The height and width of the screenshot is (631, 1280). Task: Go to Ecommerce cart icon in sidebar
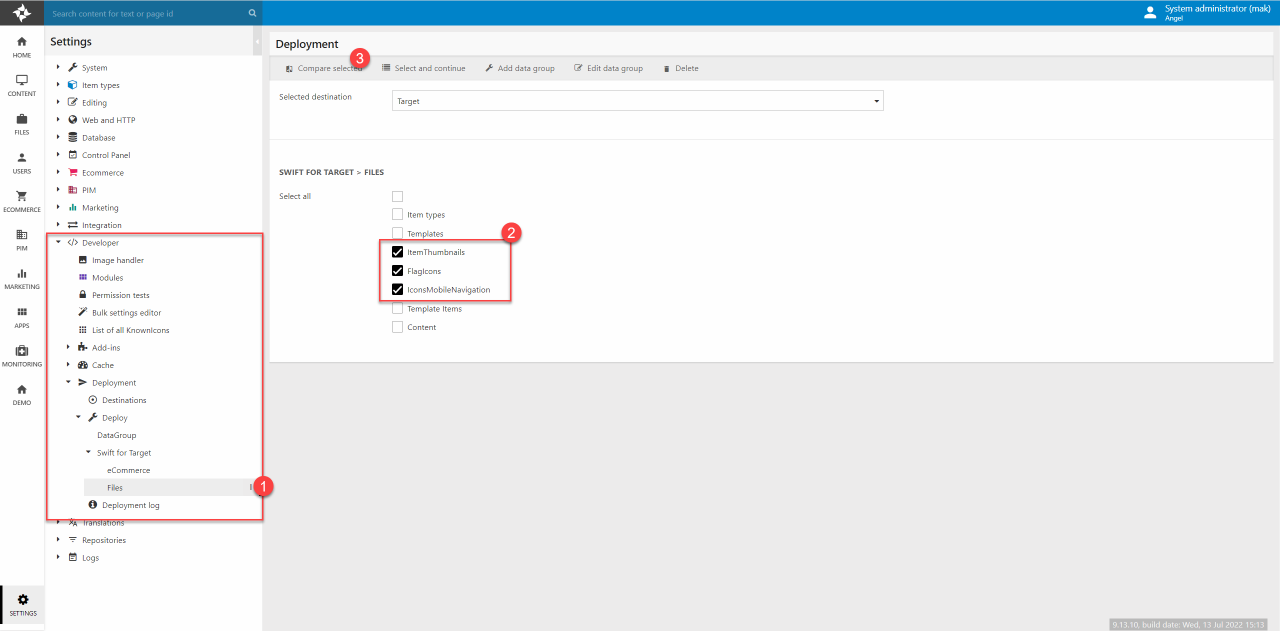22,201
